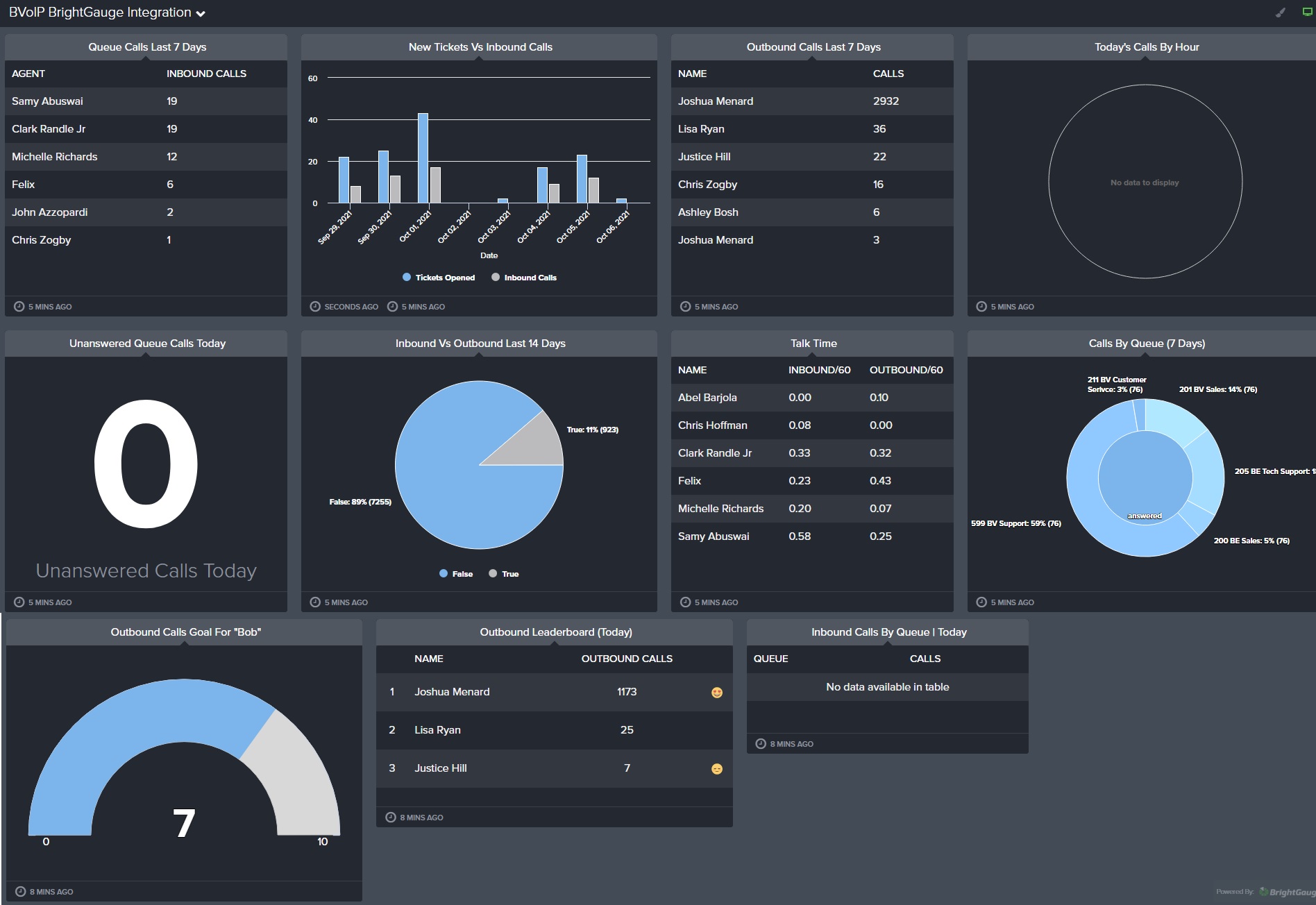This screenshot has width=1316, height=905.
Task: Click clock icon under Talk Time table
Action: pyautogui.click(x=685, y=602)
